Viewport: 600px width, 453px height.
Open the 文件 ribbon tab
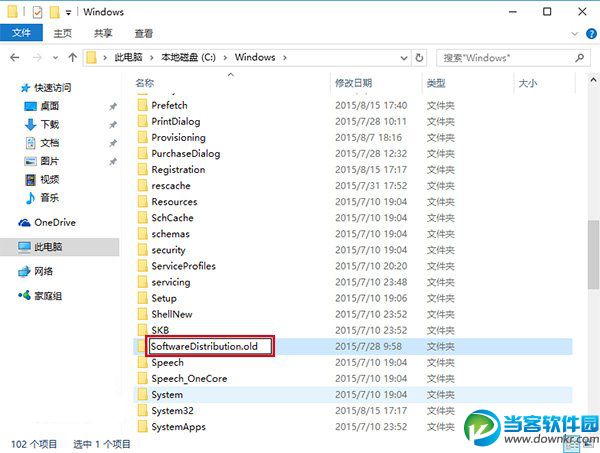coord(21,33)
